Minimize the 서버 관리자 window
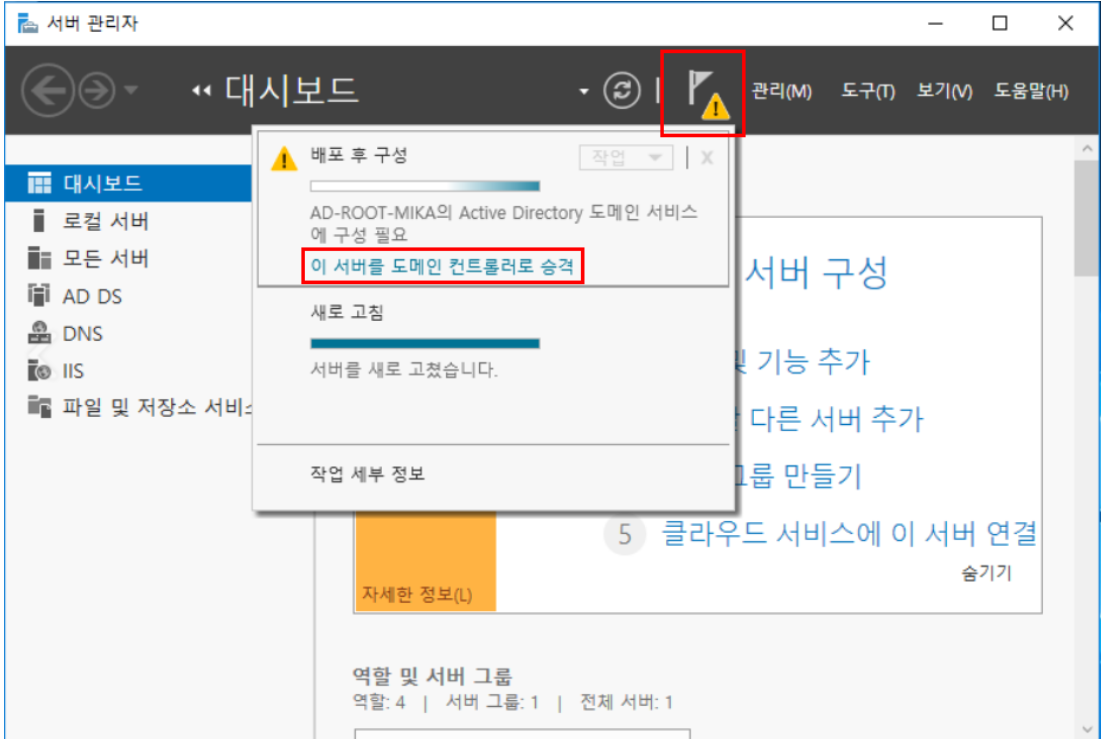The height and width of the screenshot is (740, 1103). tap(935, 23)
